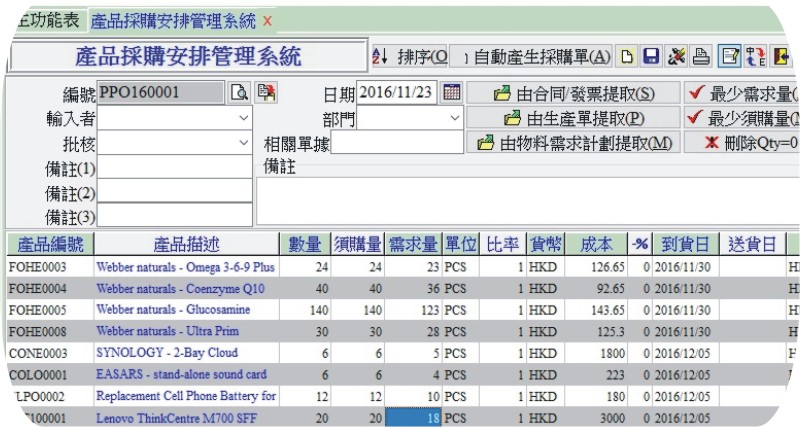This screenshot has height=427, width=800.
Task: Click the 備註(2) input field
Action: pos(174,191)
